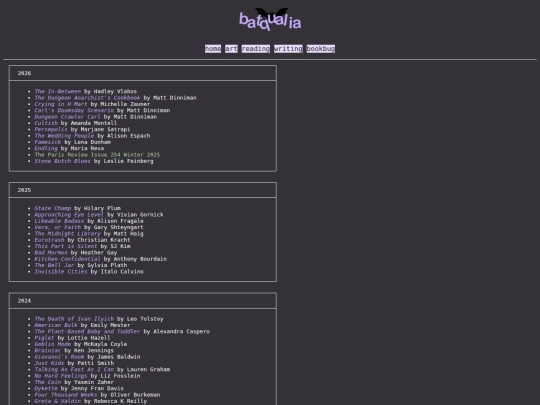Click author name Leslie Feinberg
The height and width of the screenshot is (405, 540).
pos(128,161)
